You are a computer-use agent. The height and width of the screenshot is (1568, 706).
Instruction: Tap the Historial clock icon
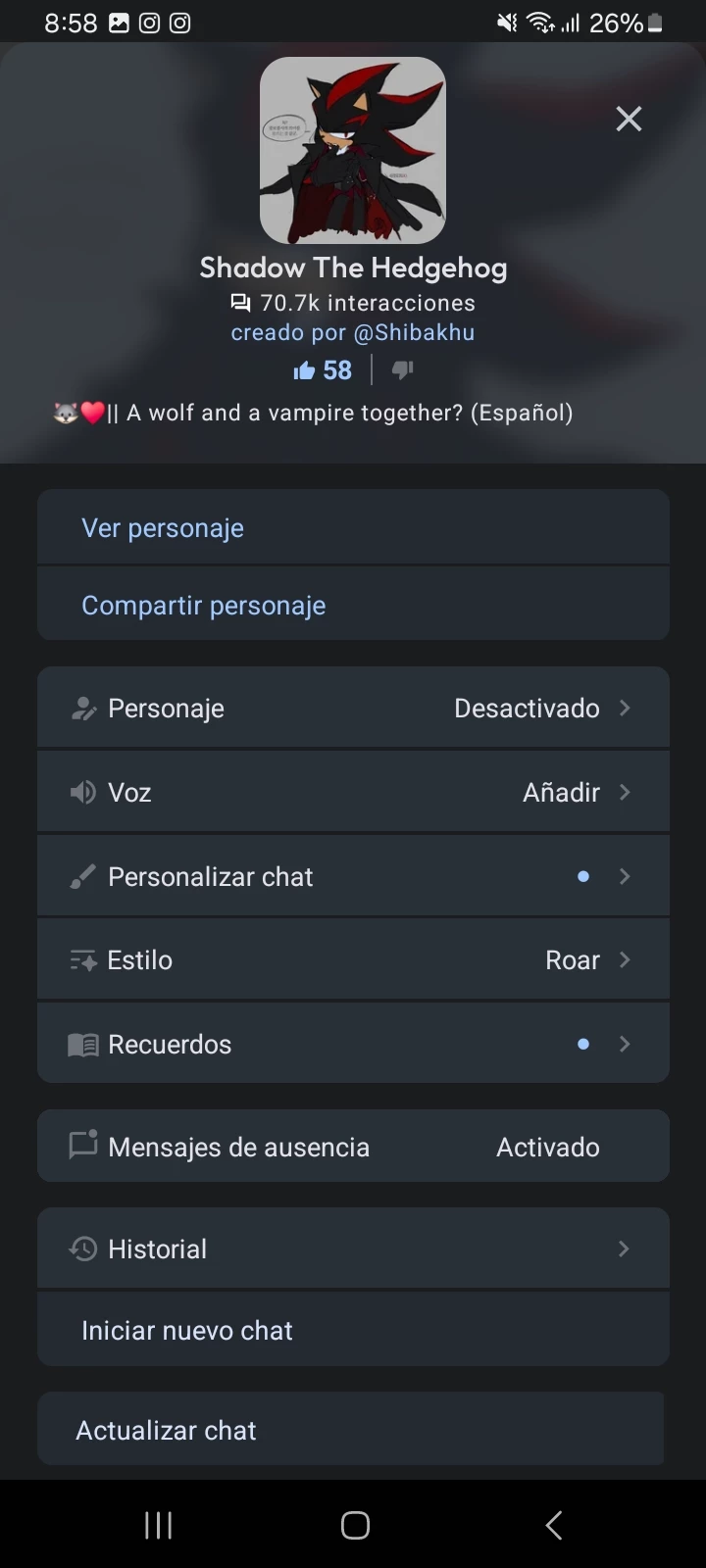point(83,1249)
